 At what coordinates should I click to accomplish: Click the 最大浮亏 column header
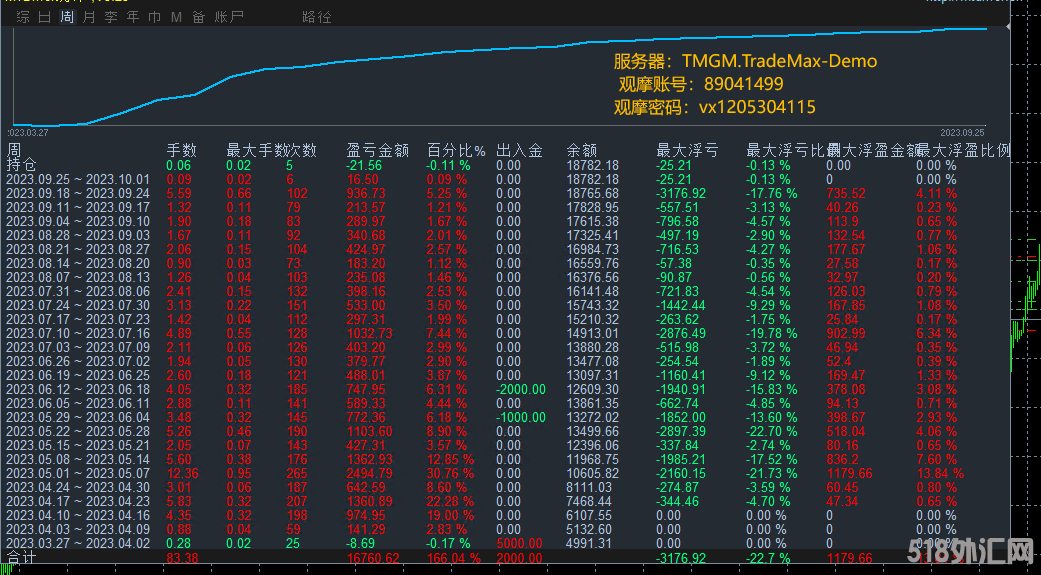687,151
